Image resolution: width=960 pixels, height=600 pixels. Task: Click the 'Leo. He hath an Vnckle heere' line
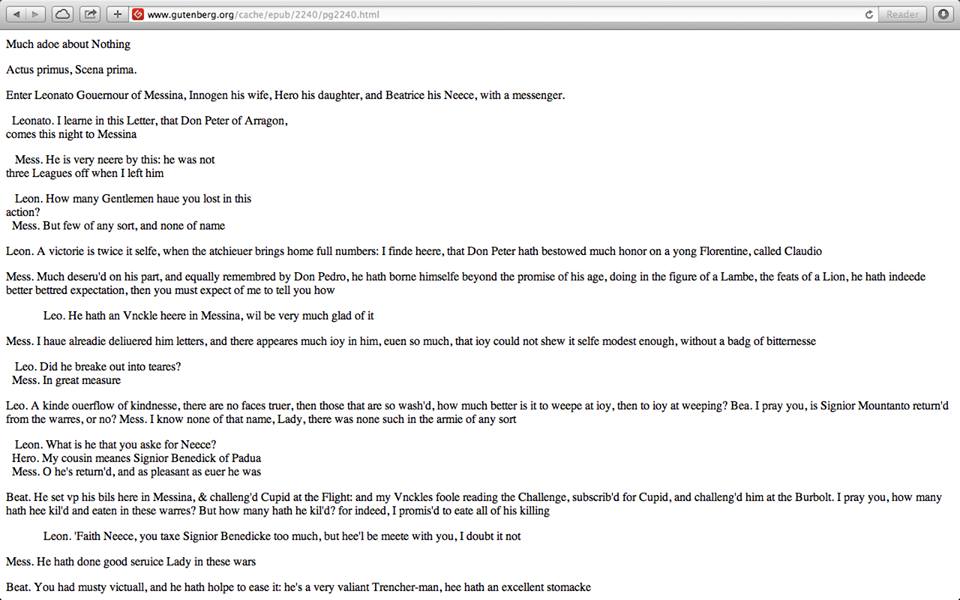[x=208, y=316]
